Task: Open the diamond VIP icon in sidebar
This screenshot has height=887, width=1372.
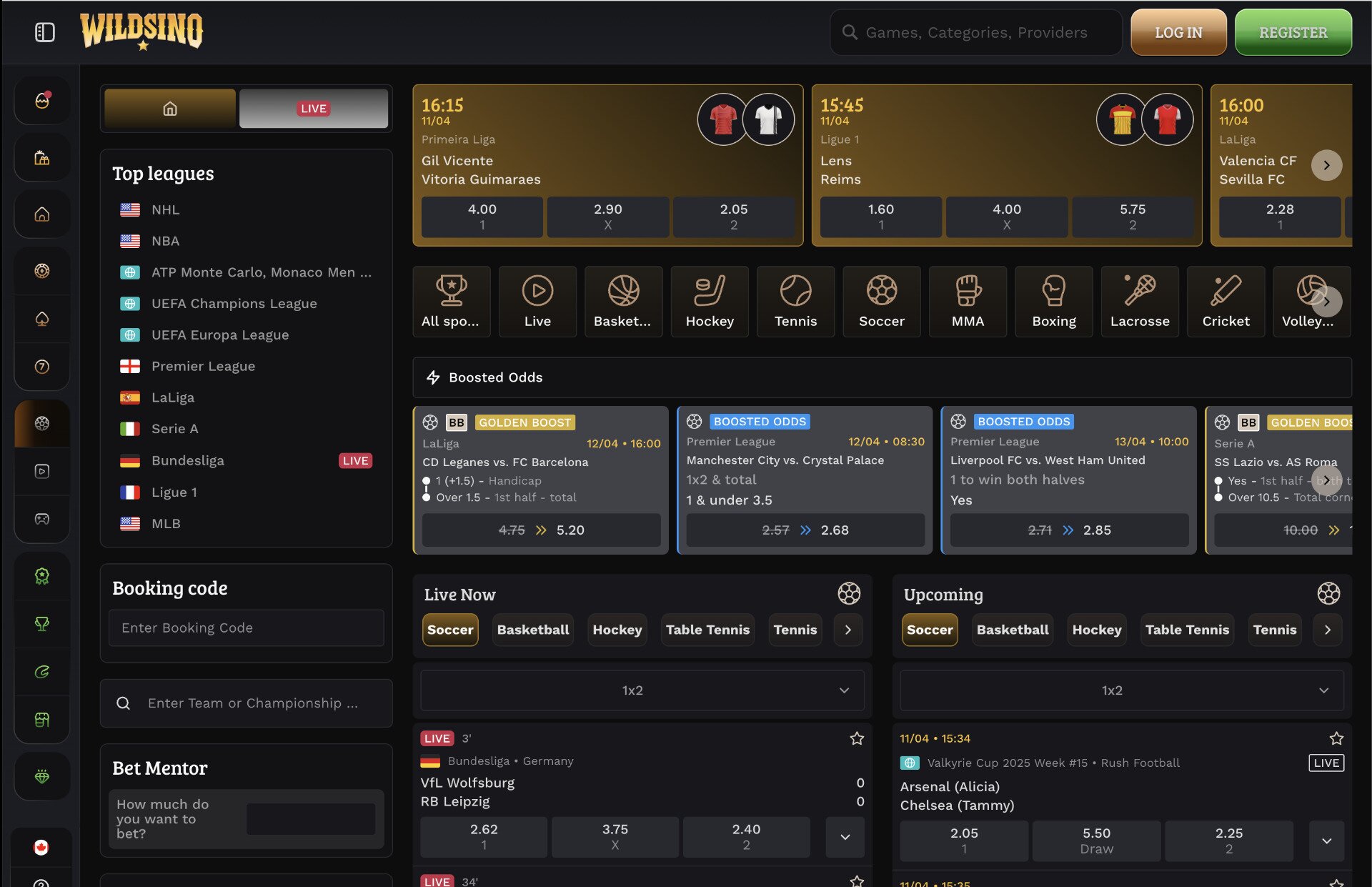Action: 41,775
